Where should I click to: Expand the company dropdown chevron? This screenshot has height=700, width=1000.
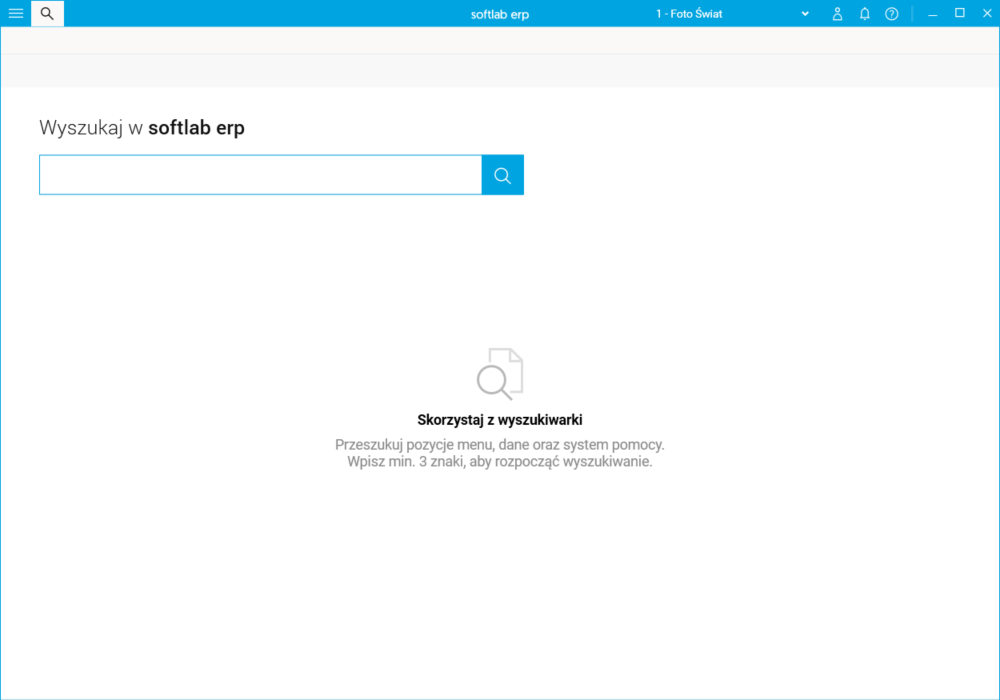click(805, 13)
